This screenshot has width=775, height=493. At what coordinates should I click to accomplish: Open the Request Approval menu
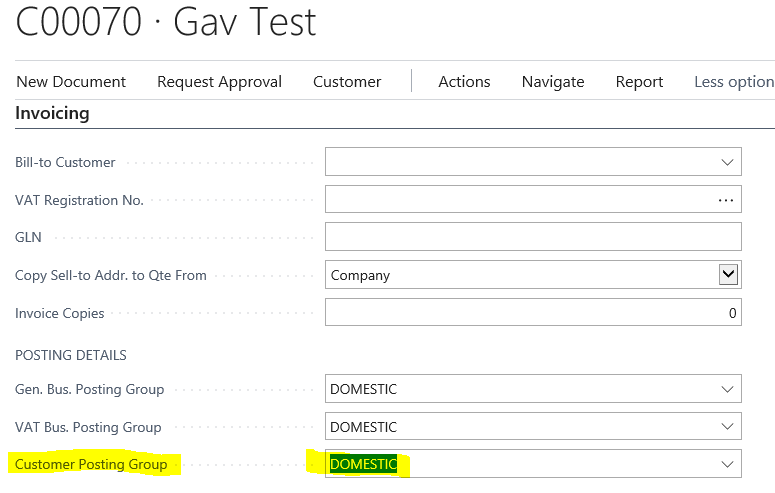tap(219, 82)
